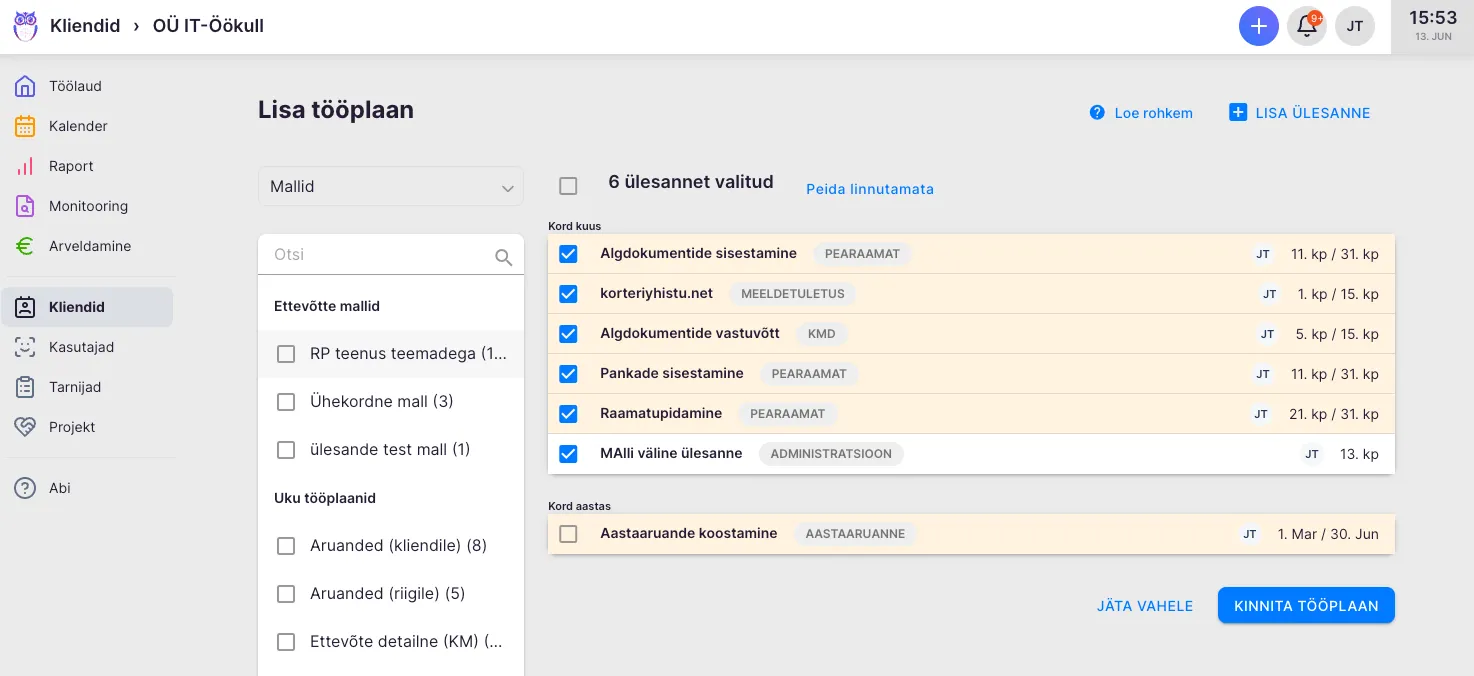Check the Aastaaruande koostamine checkbox
Viewport: 1474px width, 676px height.
(568, 534)
